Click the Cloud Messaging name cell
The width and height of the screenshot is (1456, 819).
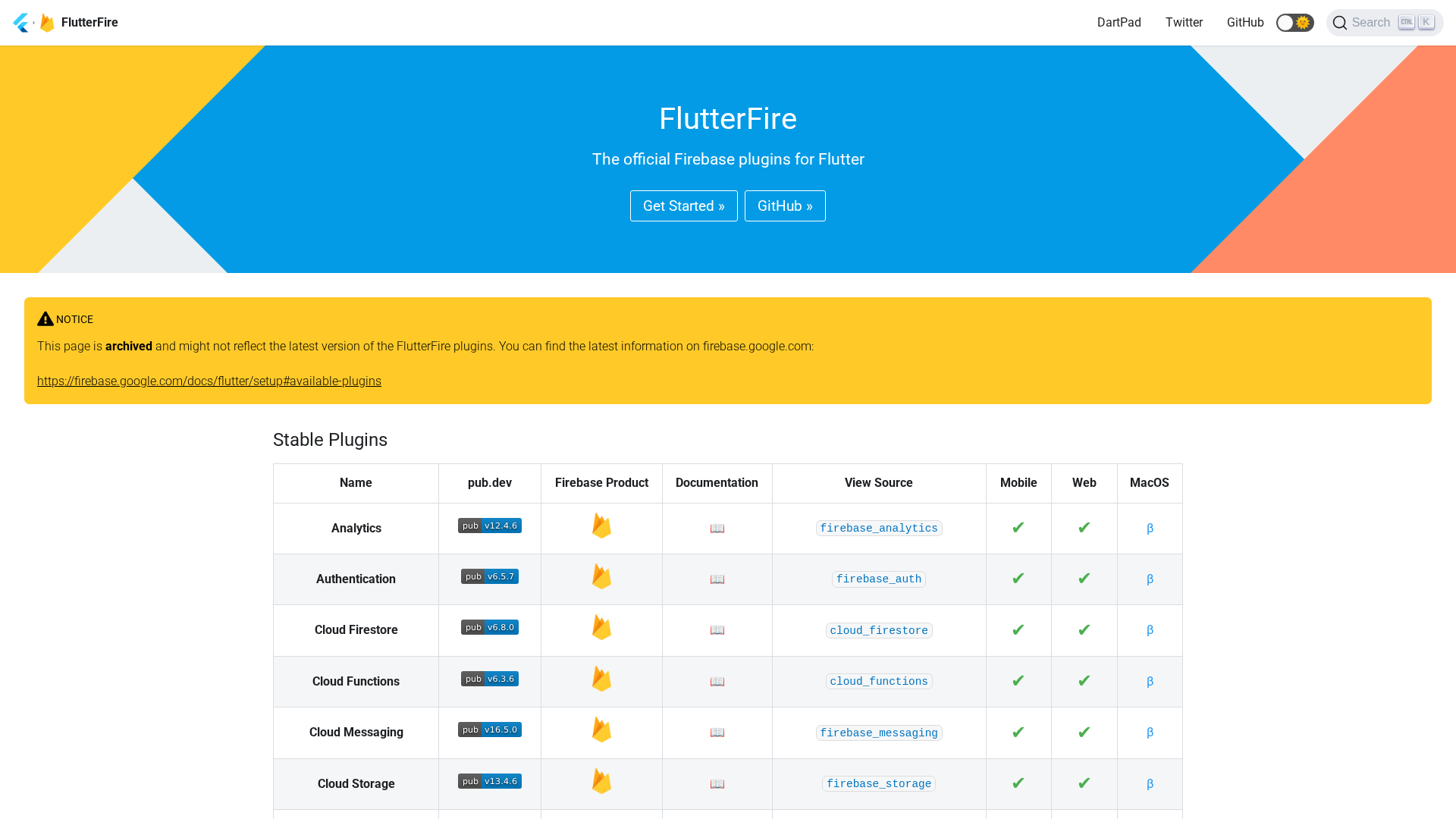pyautogui.click(x=356, y=733)
